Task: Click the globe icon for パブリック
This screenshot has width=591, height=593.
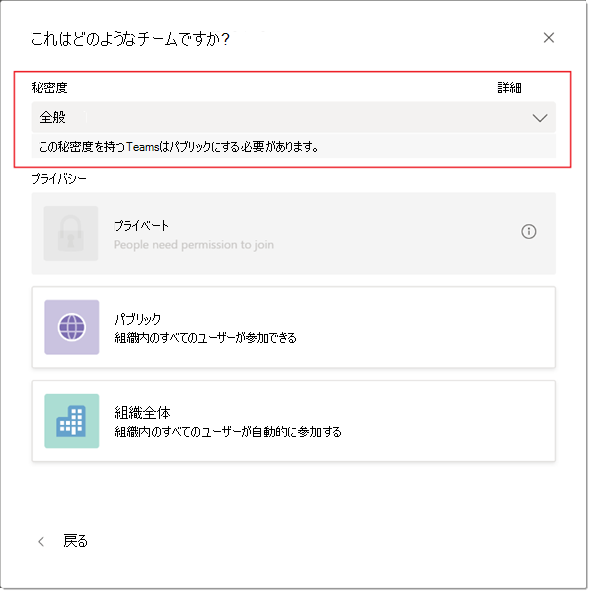Action: 72,327
